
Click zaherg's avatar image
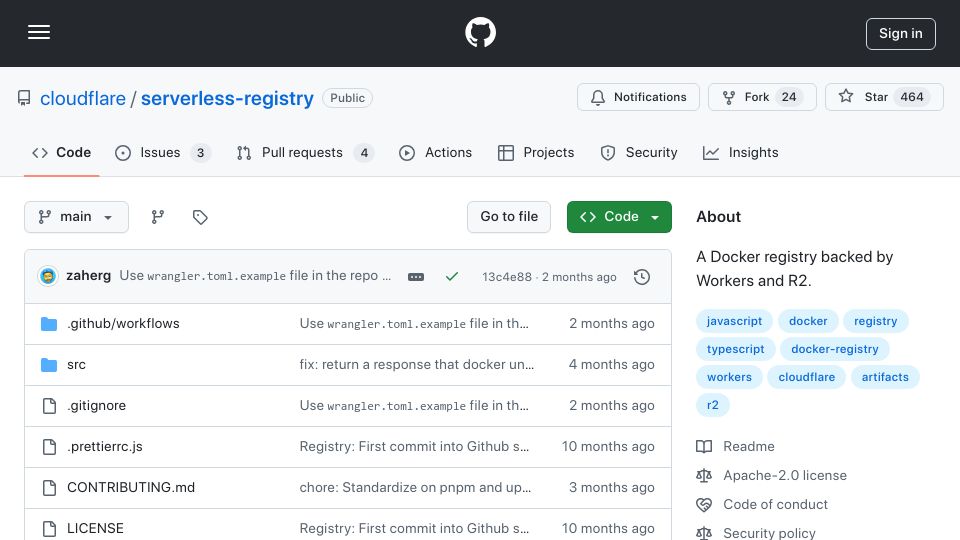(x=48, y=276)
